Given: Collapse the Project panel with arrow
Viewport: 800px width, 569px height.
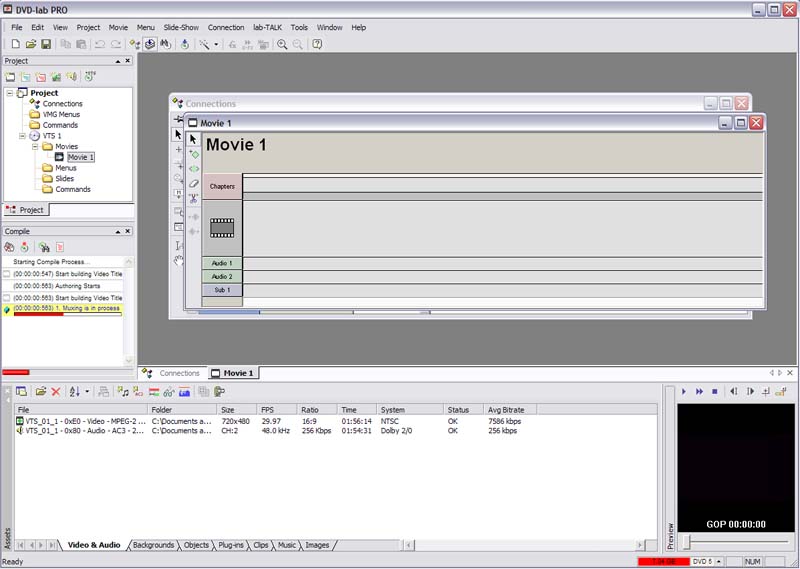Looking at the screenshot, I should tap(118, 61).
